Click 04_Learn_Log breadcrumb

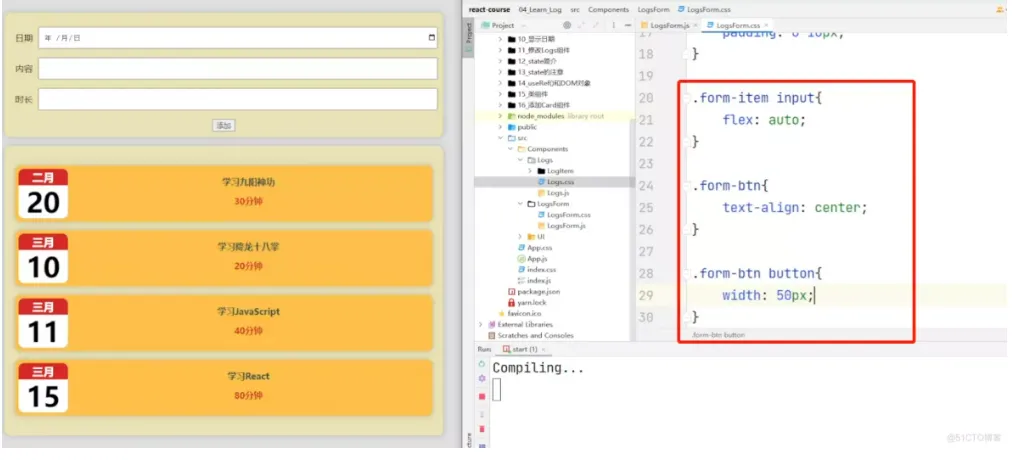click(540, 10)
